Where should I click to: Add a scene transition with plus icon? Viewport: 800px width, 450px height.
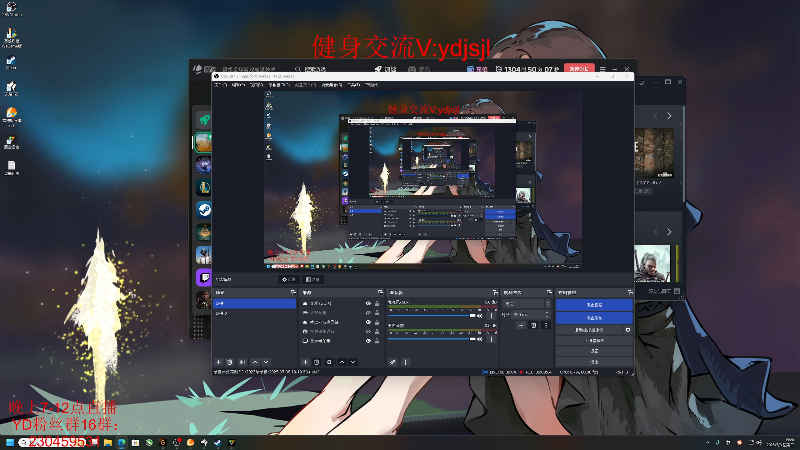click(521, 325)
